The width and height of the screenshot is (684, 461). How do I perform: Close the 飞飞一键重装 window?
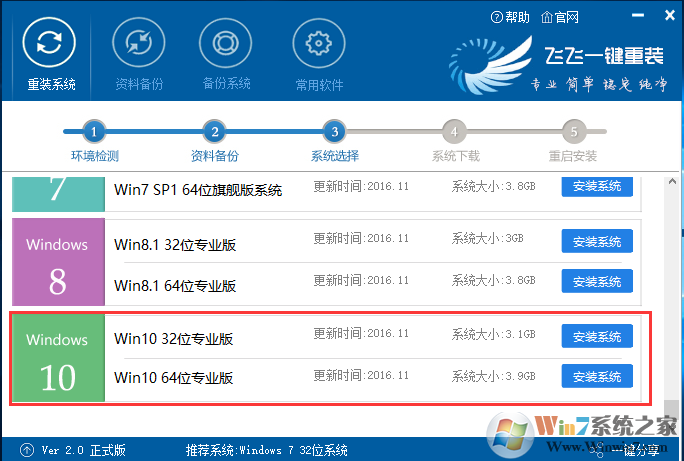click(670, 16)
